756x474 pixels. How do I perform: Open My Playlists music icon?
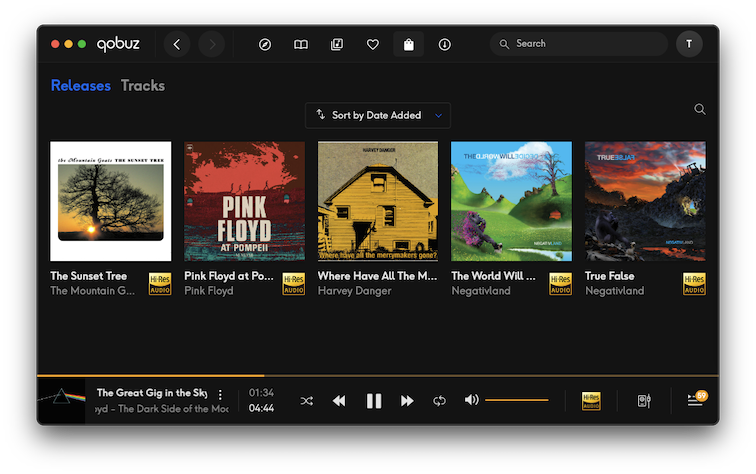(337, 44)
